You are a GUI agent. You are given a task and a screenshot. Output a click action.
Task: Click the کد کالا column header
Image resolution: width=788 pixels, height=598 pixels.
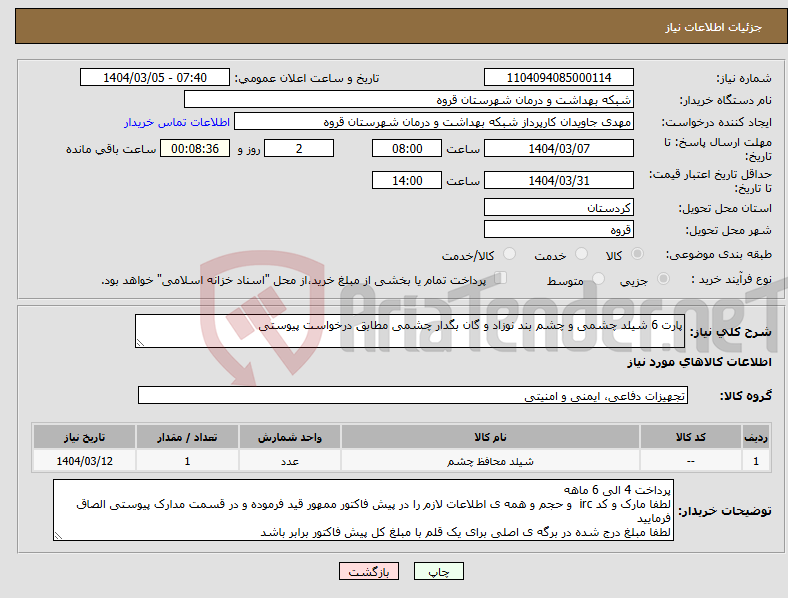(x=691, y=437)
